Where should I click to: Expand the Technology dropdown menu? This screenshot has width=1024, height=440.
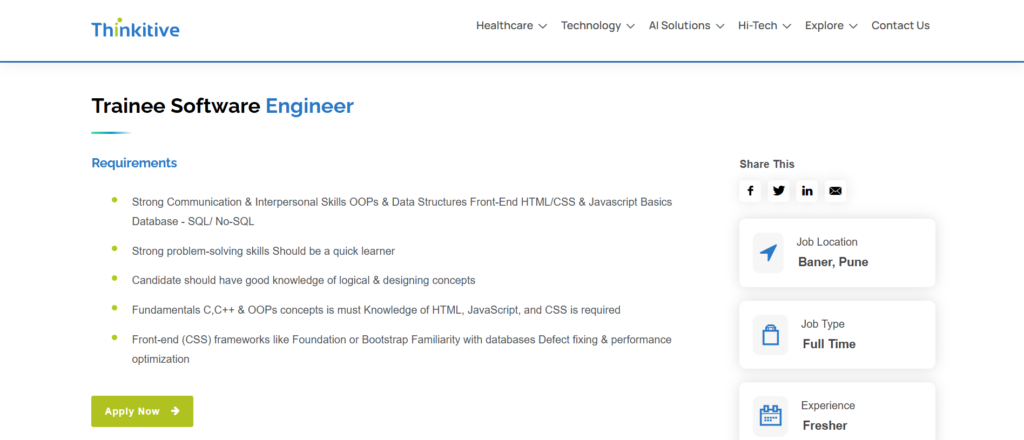[x=597, y=26]
